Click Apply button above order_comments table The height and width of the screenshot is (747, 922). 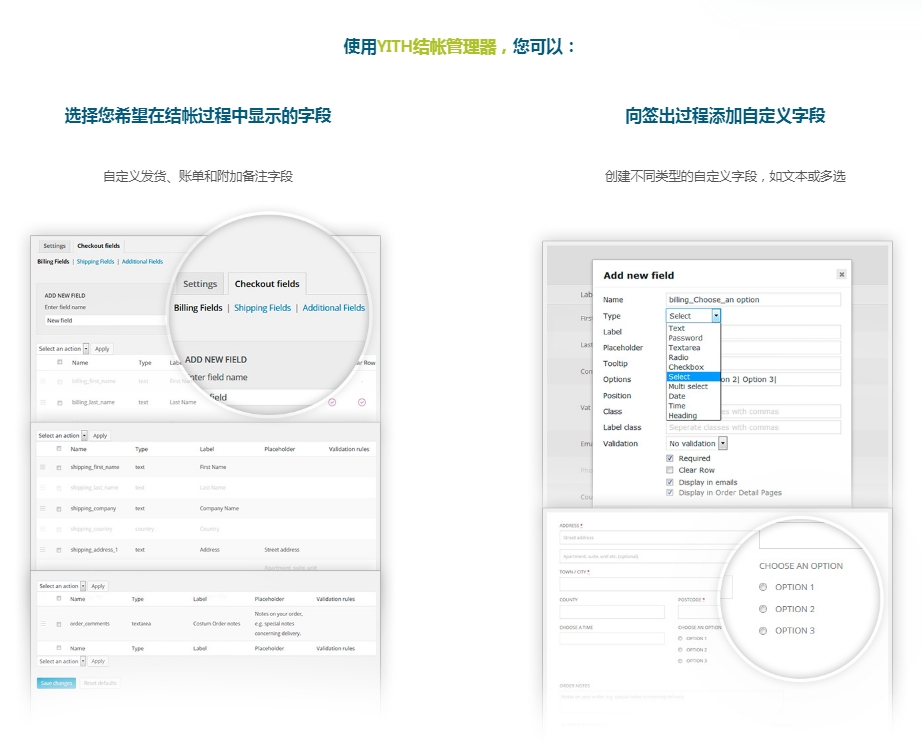(98, 586)
